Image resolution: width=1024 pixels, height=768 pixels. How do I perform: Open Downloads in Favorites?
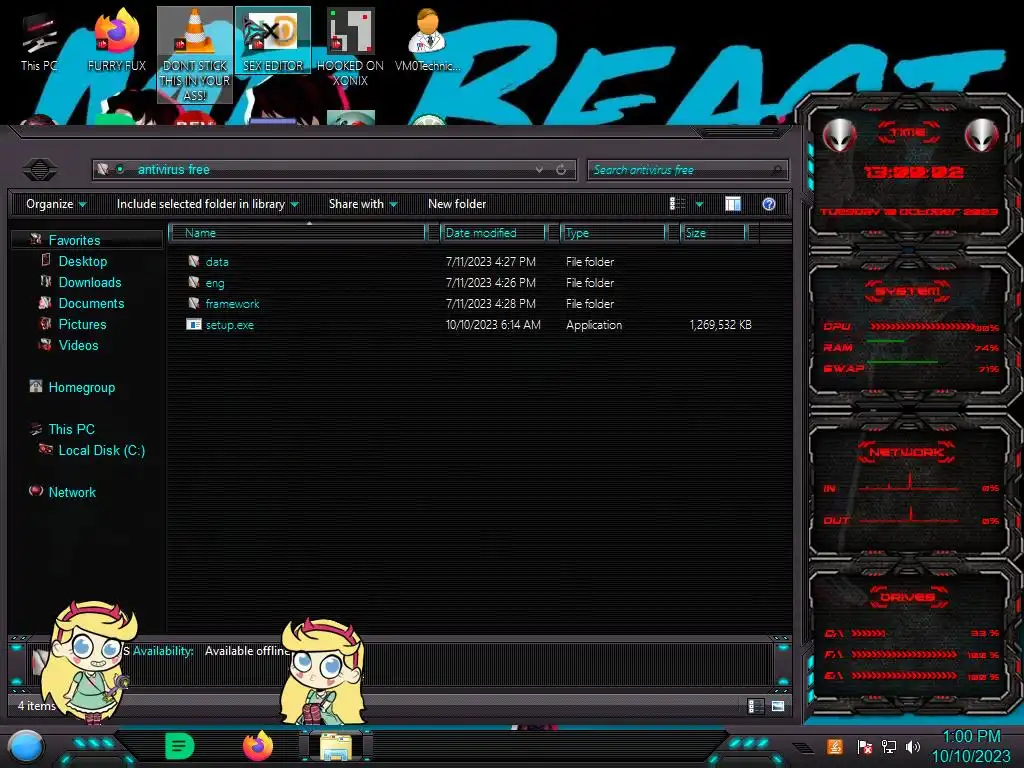pyautogui.click(x=89, y=282)
